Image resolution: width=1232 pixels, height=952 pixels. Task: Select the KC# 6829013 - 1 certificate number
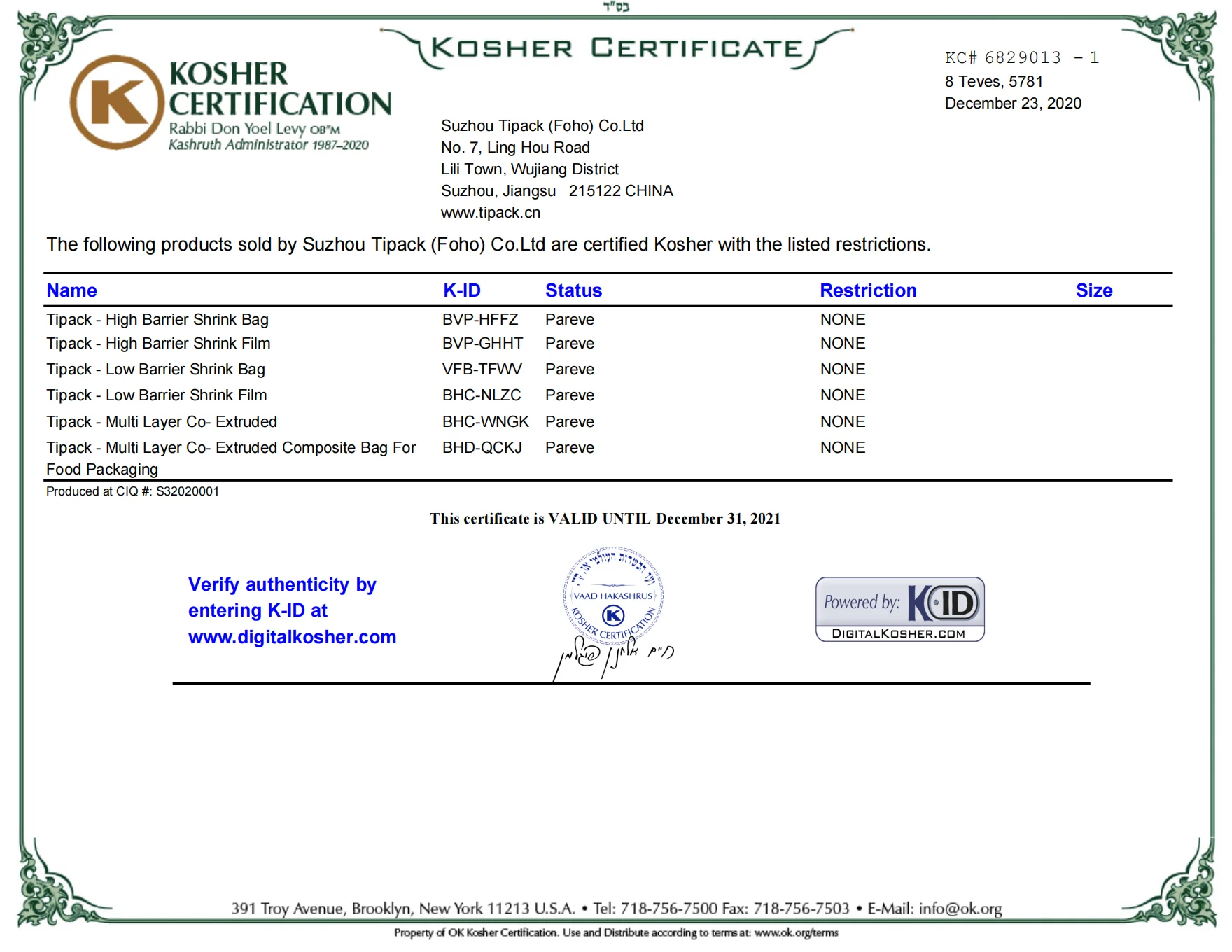(x=1022, y=57)
